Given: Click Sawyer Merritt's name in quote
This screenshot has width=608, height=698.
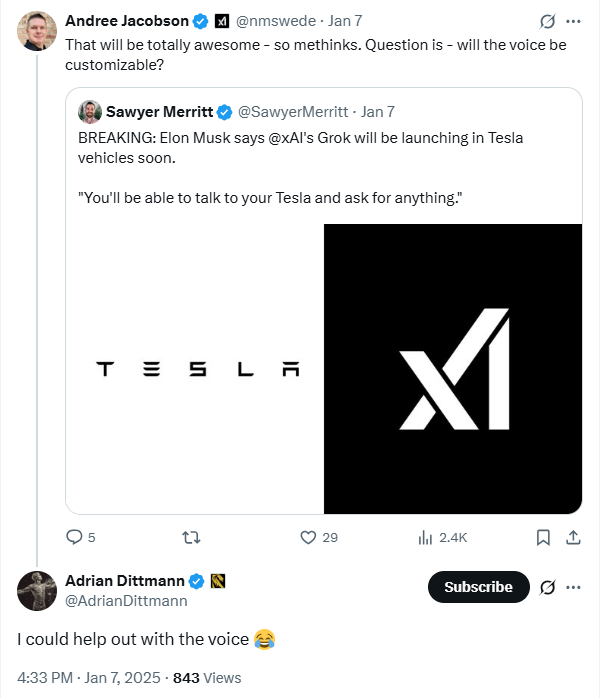Looking at the screenshot, I should click(157, 111).
